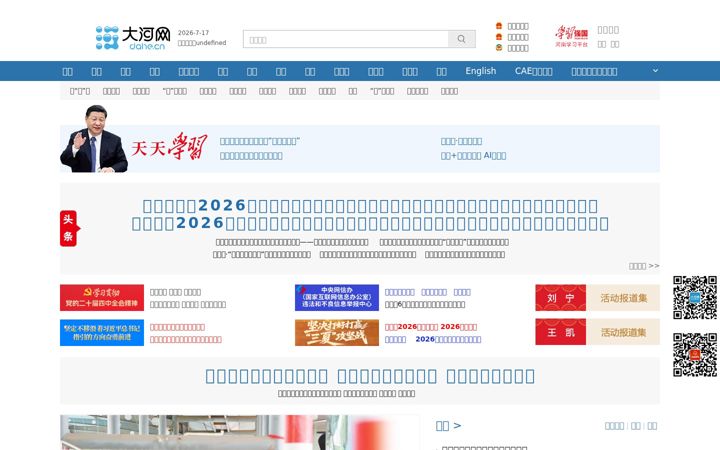Screen dimensions: 720x450
Task: Open the news photo at the page bottom
Action: click(x=239, y=433)
